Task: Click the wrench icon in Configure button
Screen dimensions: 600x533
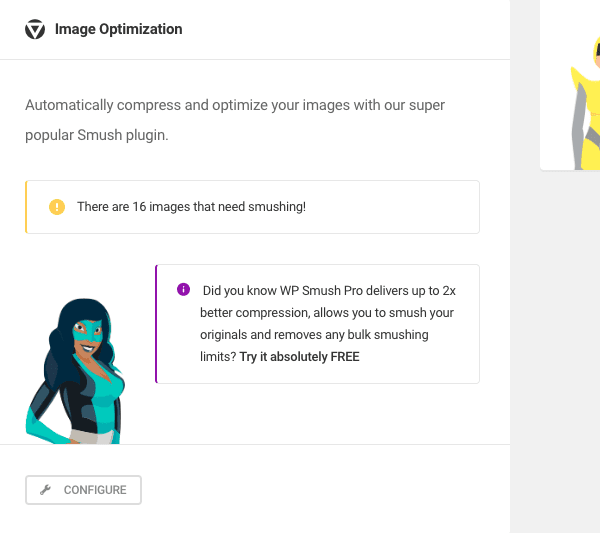Action: (46, 490)
